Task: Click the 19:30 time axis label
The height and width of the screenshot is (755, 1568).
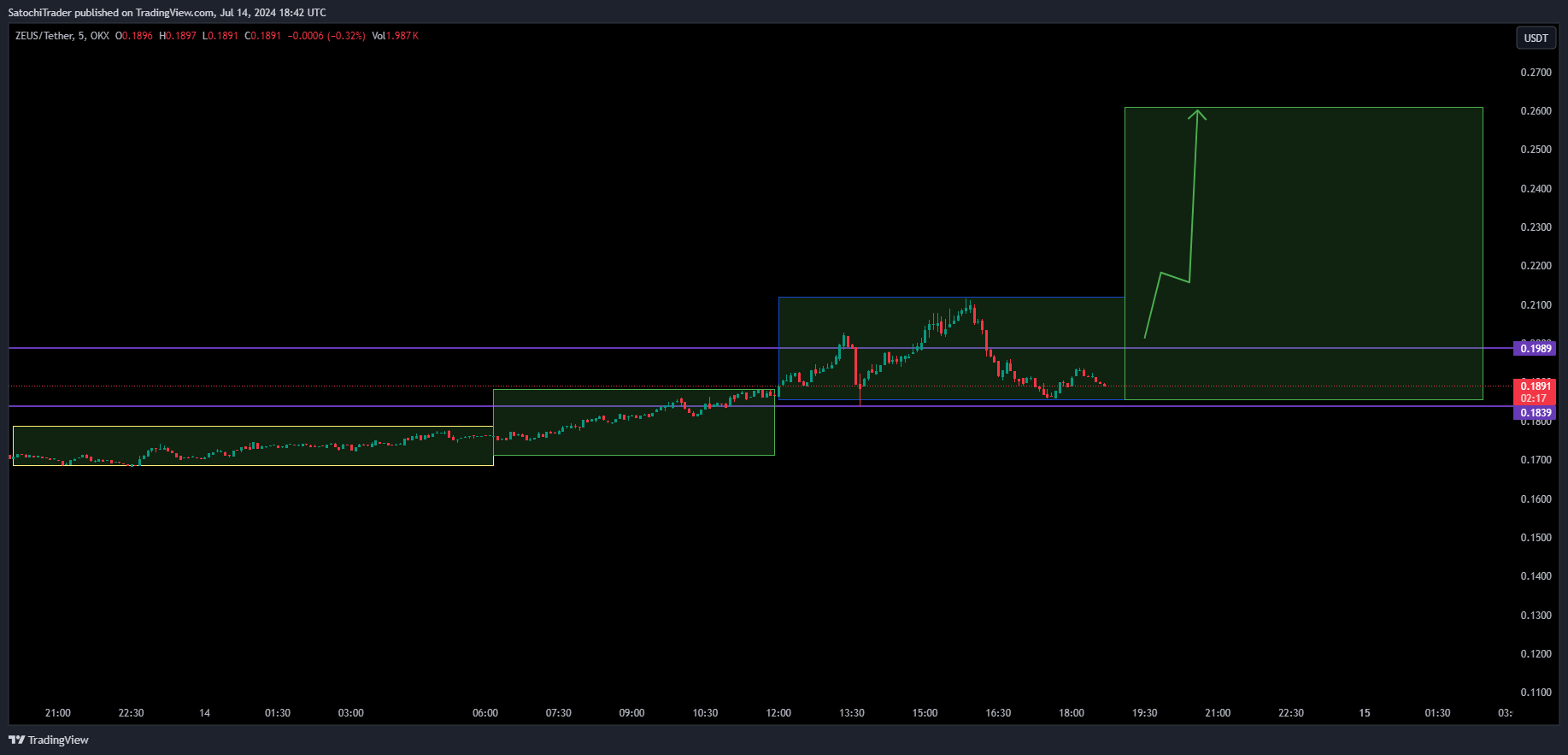Action: [1145, 713]
